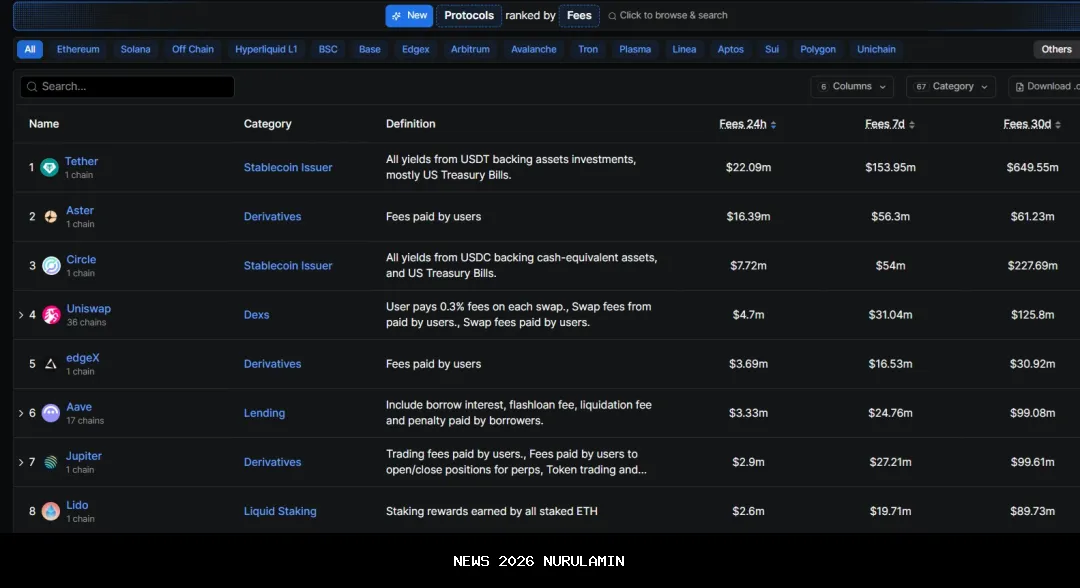The width and height of the screenshot is (1080, 588).
Task: Open the Category filter dropdown
Action: [951, 87]
